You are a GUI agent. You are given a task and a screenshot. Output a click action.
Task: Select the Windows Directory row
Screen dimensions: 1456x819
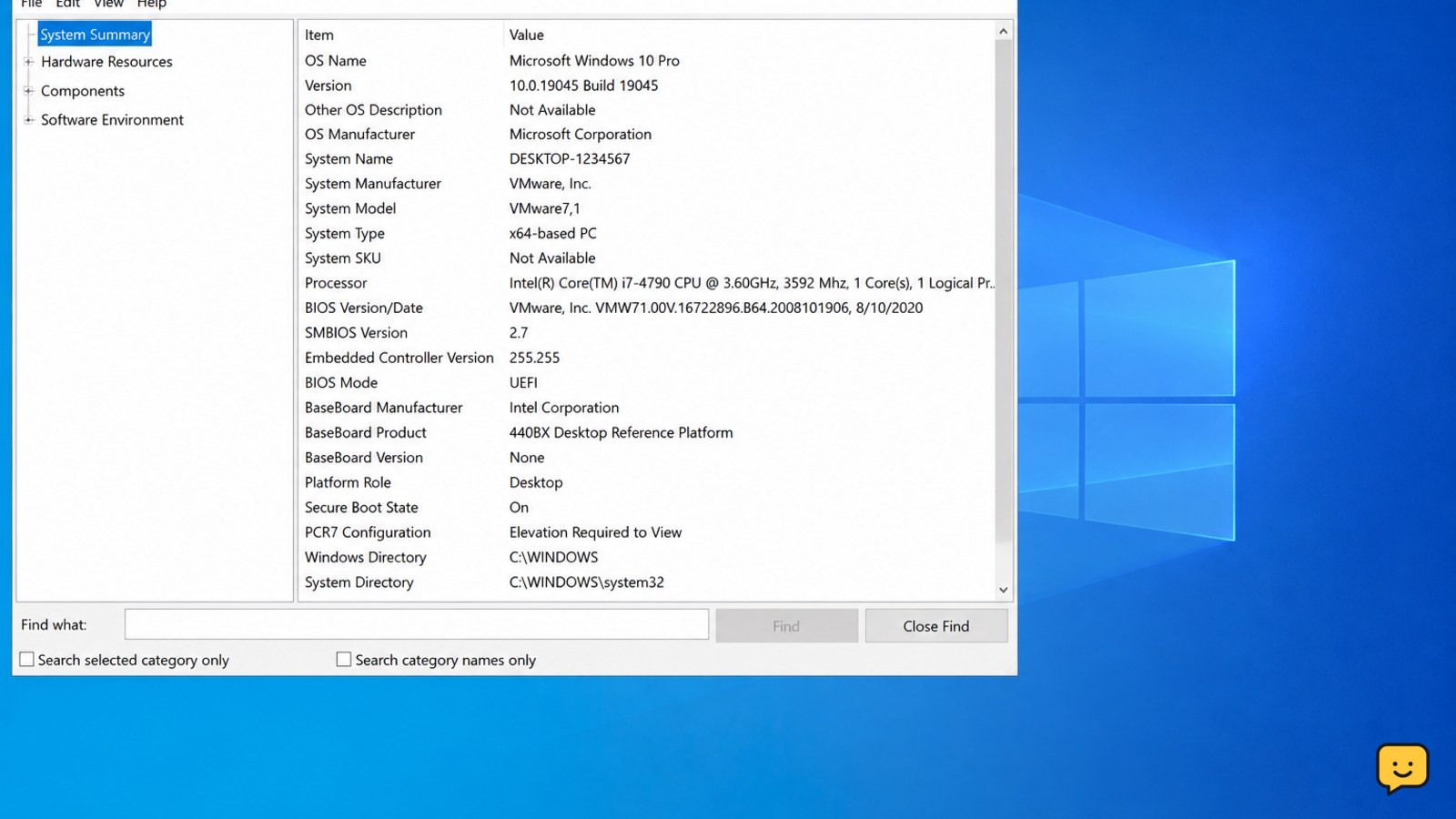(647, 558)
